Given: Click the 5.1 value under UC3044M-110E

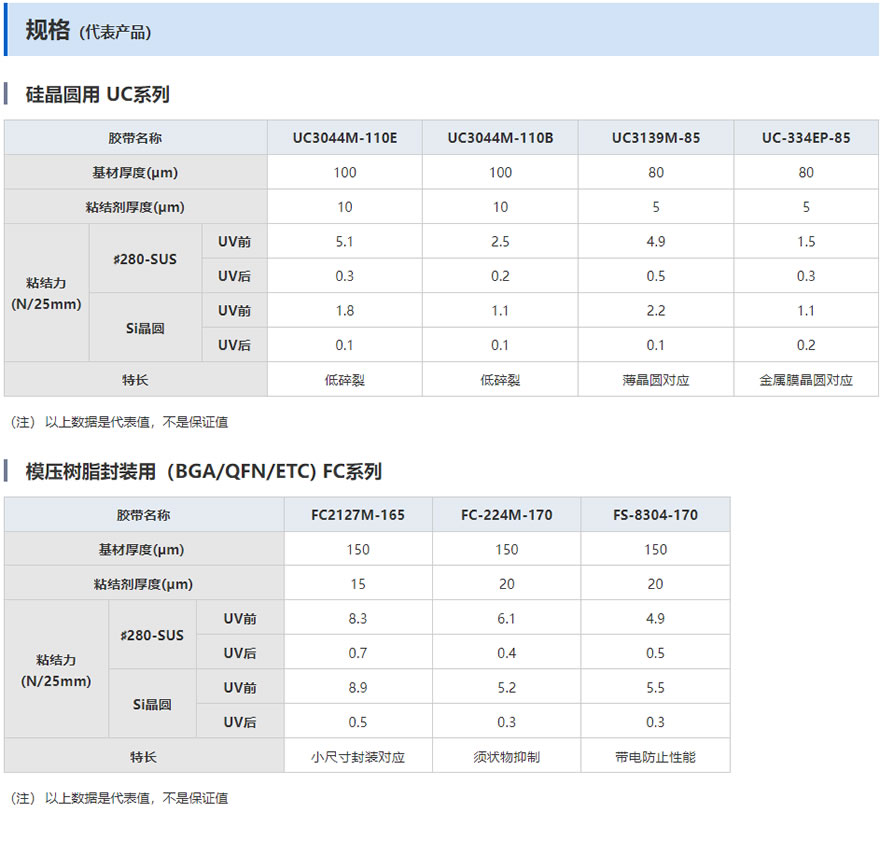Looking at the screenshot, I should point(344,242).
